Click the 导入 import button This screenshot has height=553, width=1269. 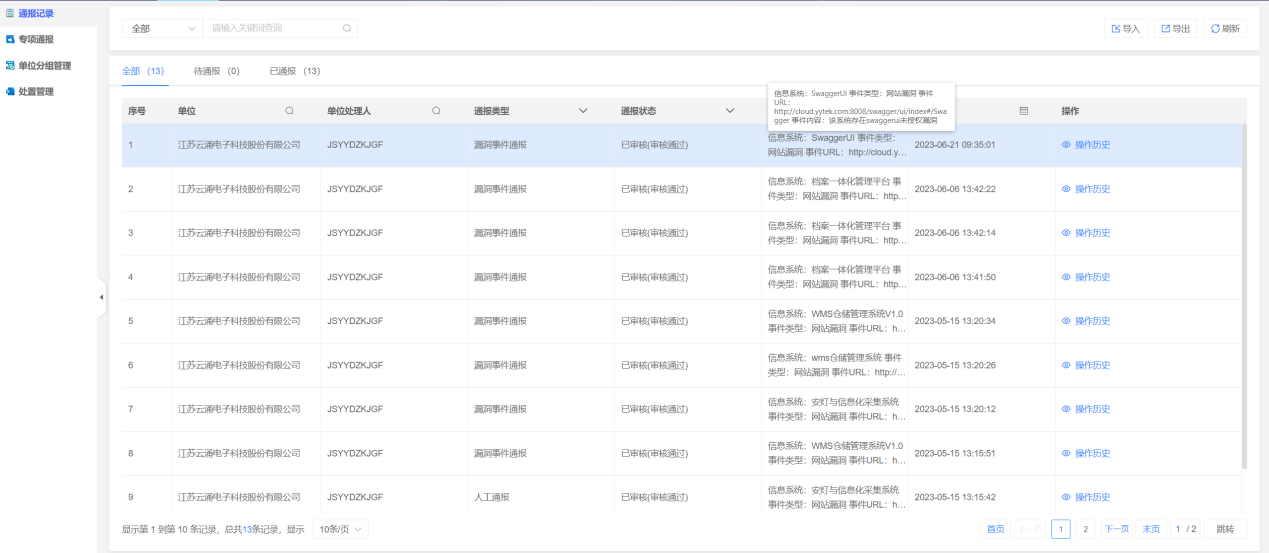(x=1125, y=29)
